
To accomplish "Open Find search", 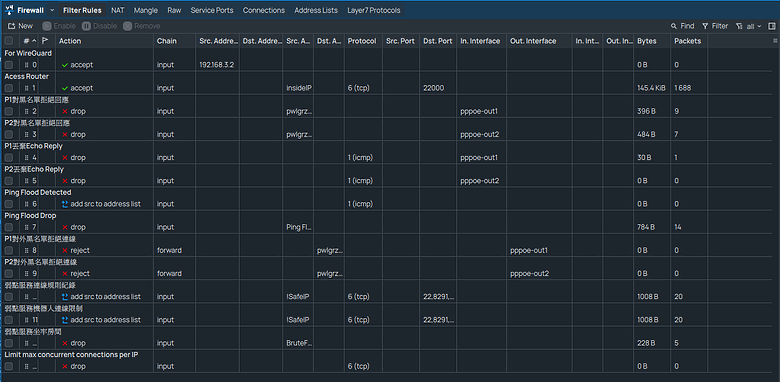I will click(x=682, y=26).
